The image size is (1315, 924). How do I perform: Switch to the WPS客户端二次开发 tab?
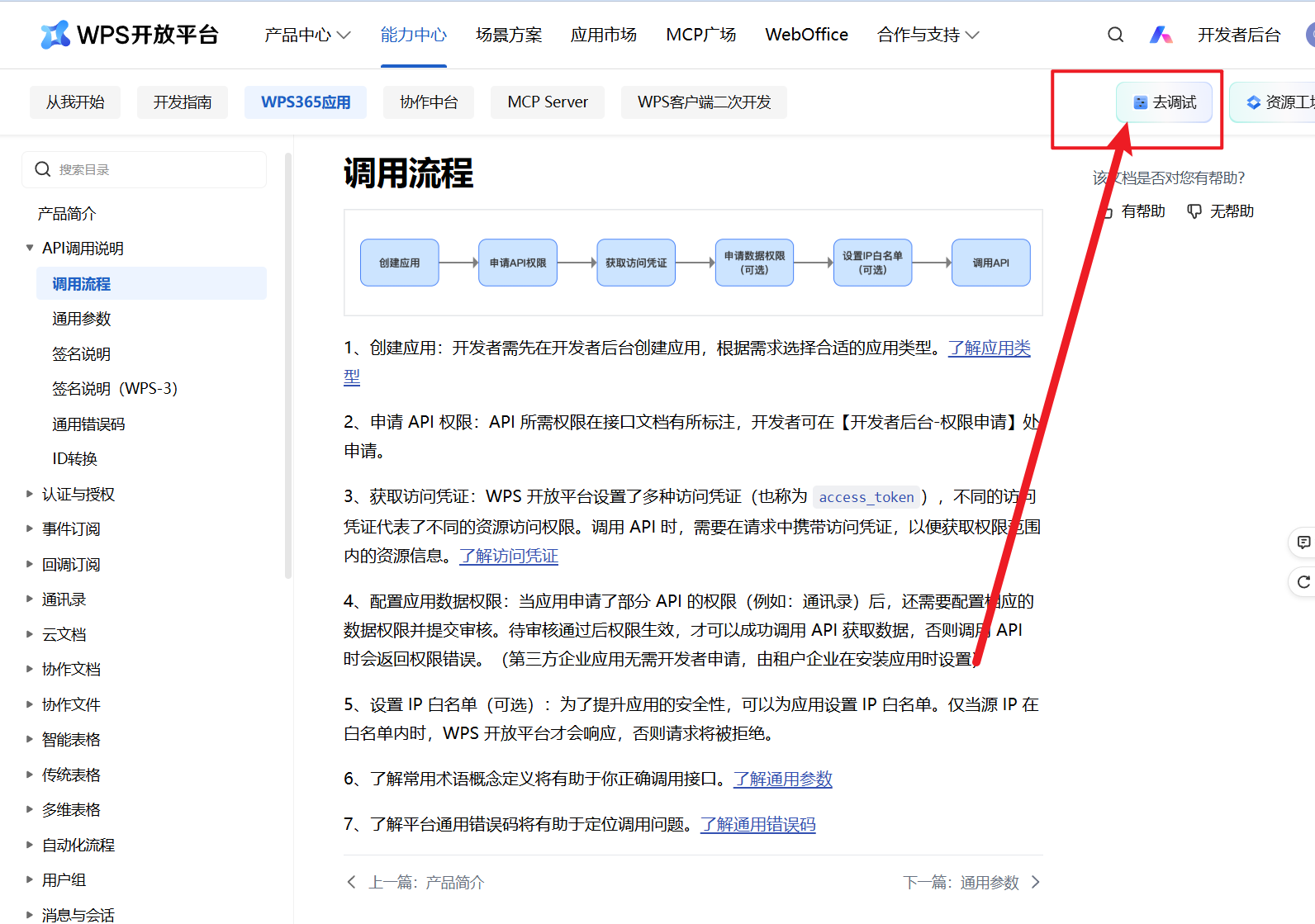tap(704, 102)
